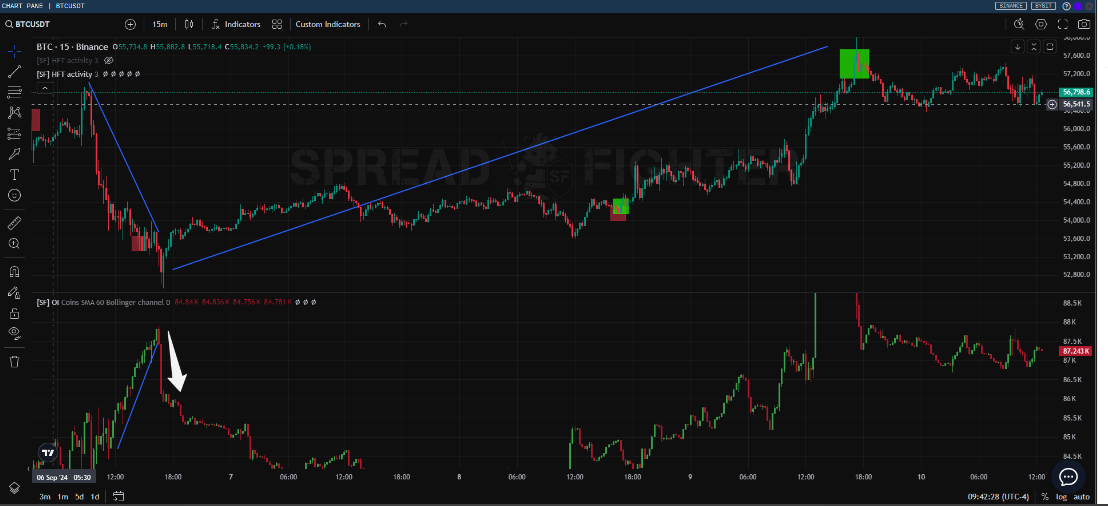The width and height of the screenshot is (1108, 506).
Task: Open the candlestick chart style selector
Action: tap(189, 24)
